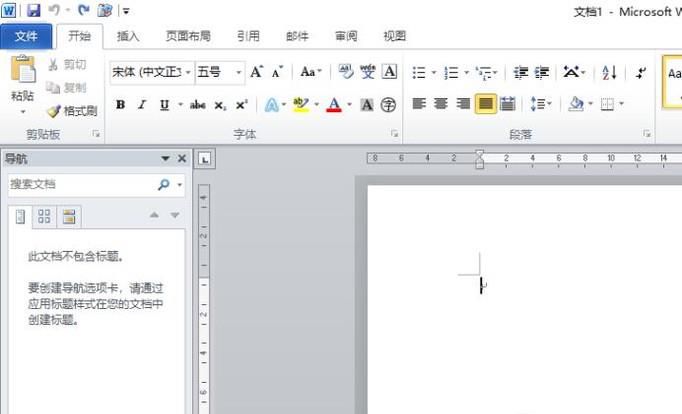Decrease paragraph indent
This screenshot has height=414, width=682.
pyautogui.click(x=521, y=72)
